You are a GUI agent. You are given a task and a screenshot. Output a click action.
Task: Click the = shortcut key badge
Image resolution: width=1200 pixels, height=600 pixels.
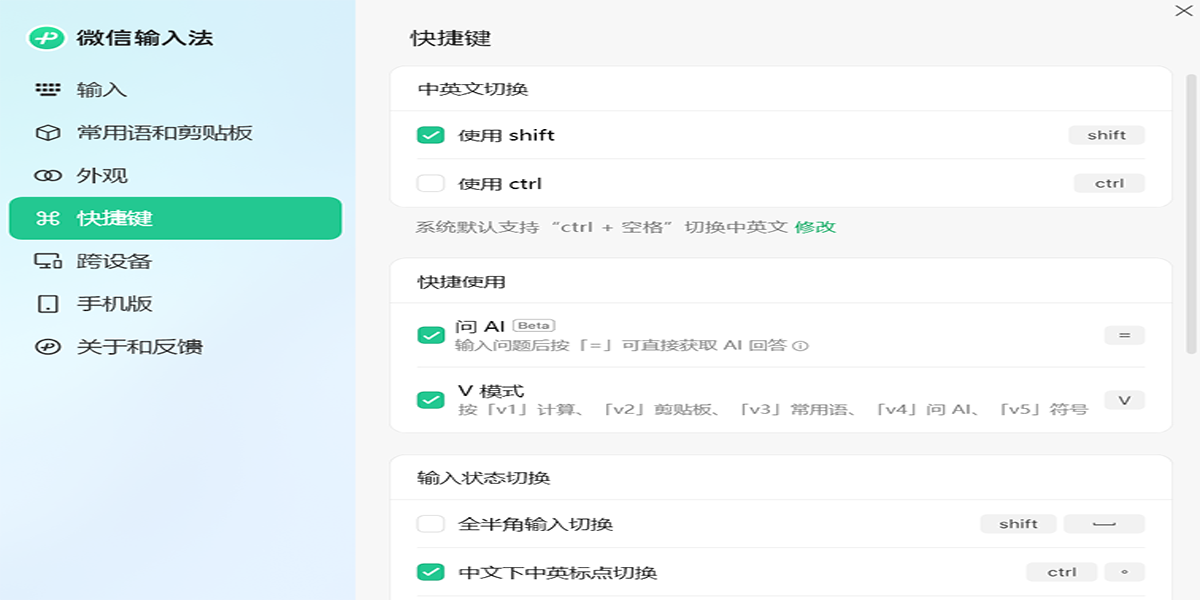[x=1124, y=336]
